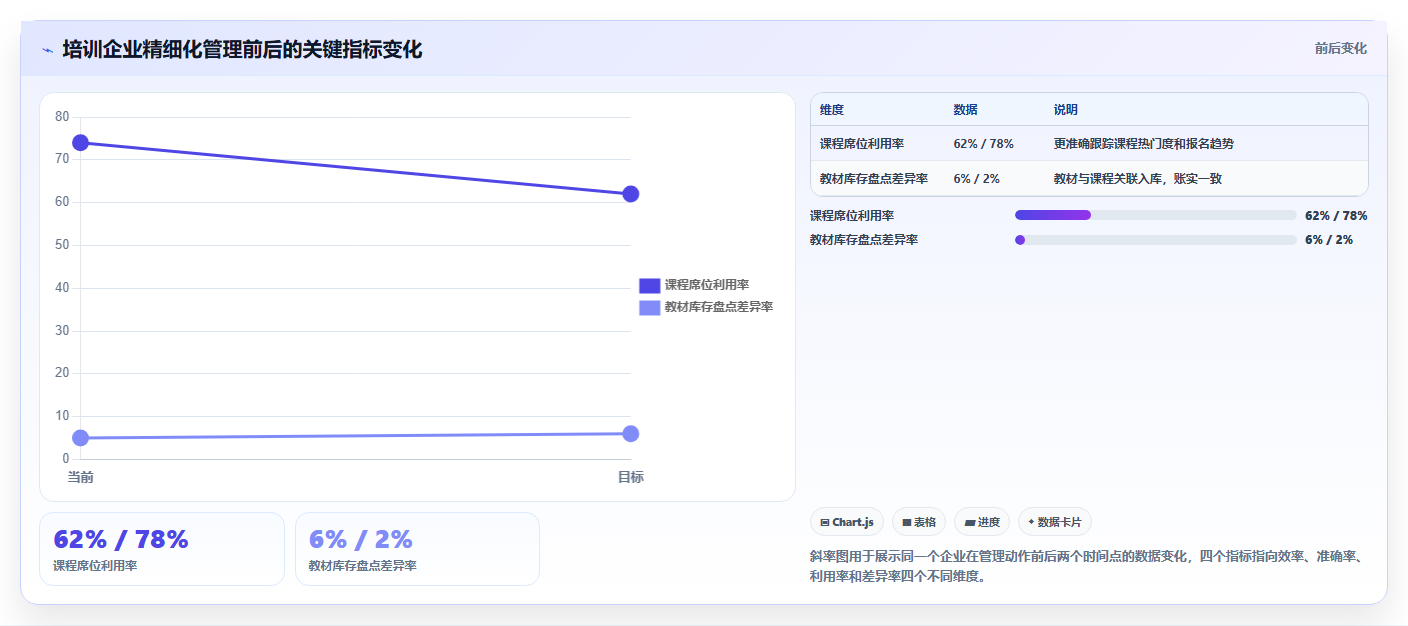The width and height of the screenshot is (1408, 626).
Task: Click the icon inside the 进度 tag
Action: (x=970, y=522)
